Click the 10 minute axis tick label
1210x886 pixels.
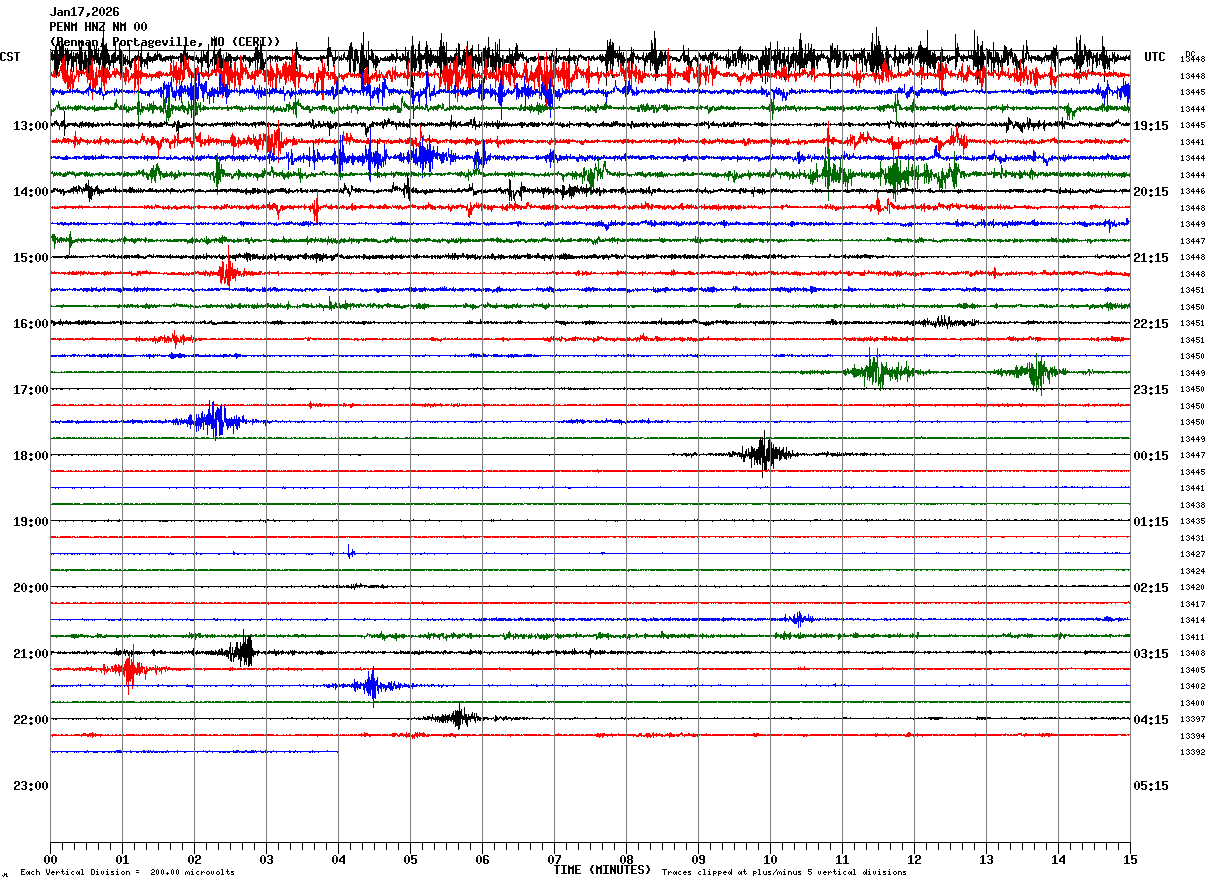[770, 859]
